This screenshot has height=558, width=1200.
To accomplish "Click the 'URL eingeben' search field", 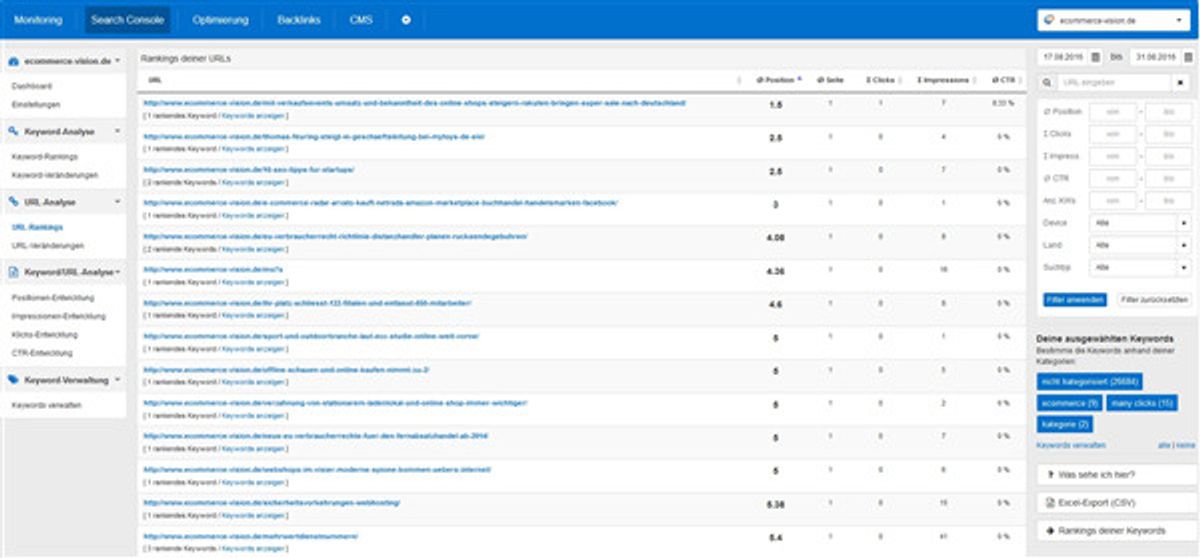I will coord(1116,82).
